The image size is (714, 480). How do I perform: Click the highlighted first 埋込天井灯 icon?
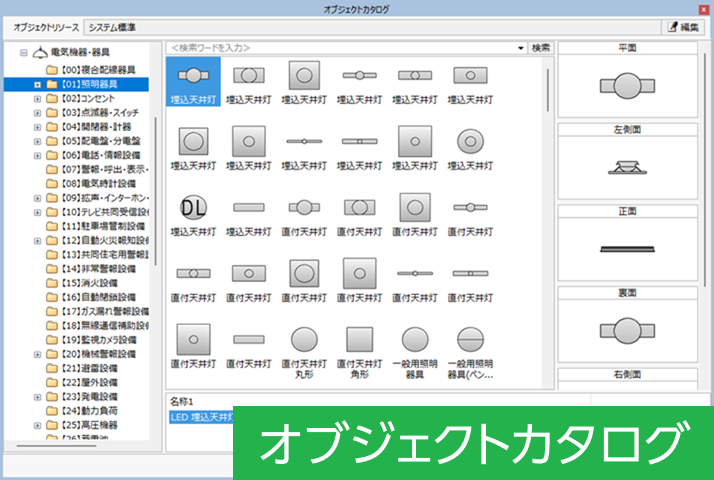click(x=194, y=75)
